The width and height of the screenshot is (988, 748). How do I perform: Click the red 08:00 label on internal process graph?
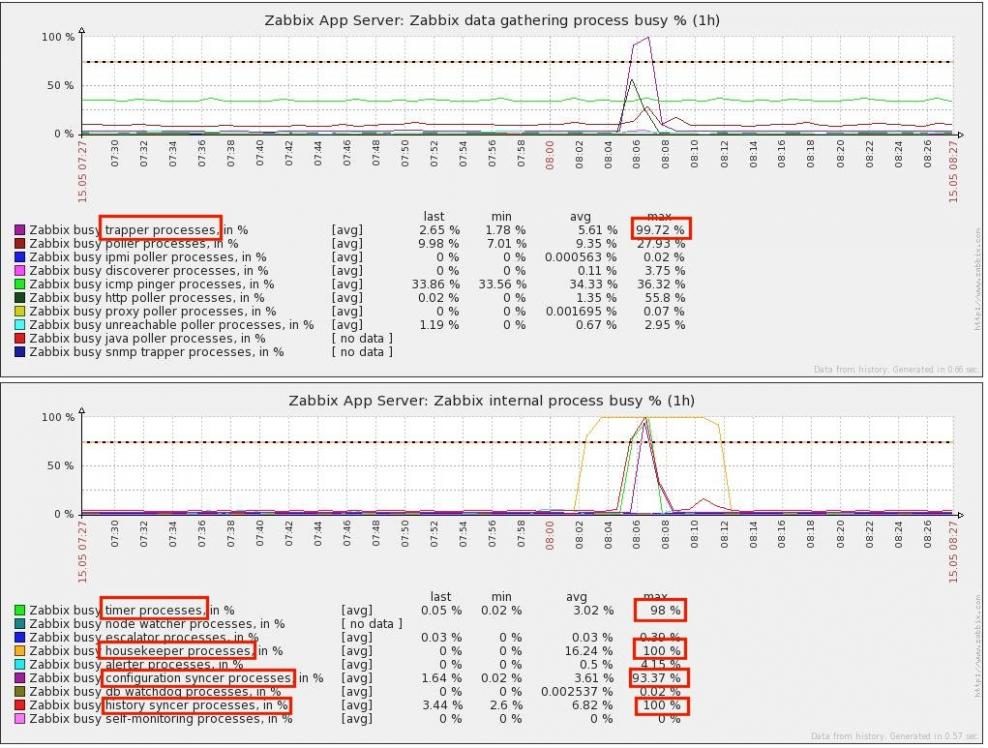point(549,535)
